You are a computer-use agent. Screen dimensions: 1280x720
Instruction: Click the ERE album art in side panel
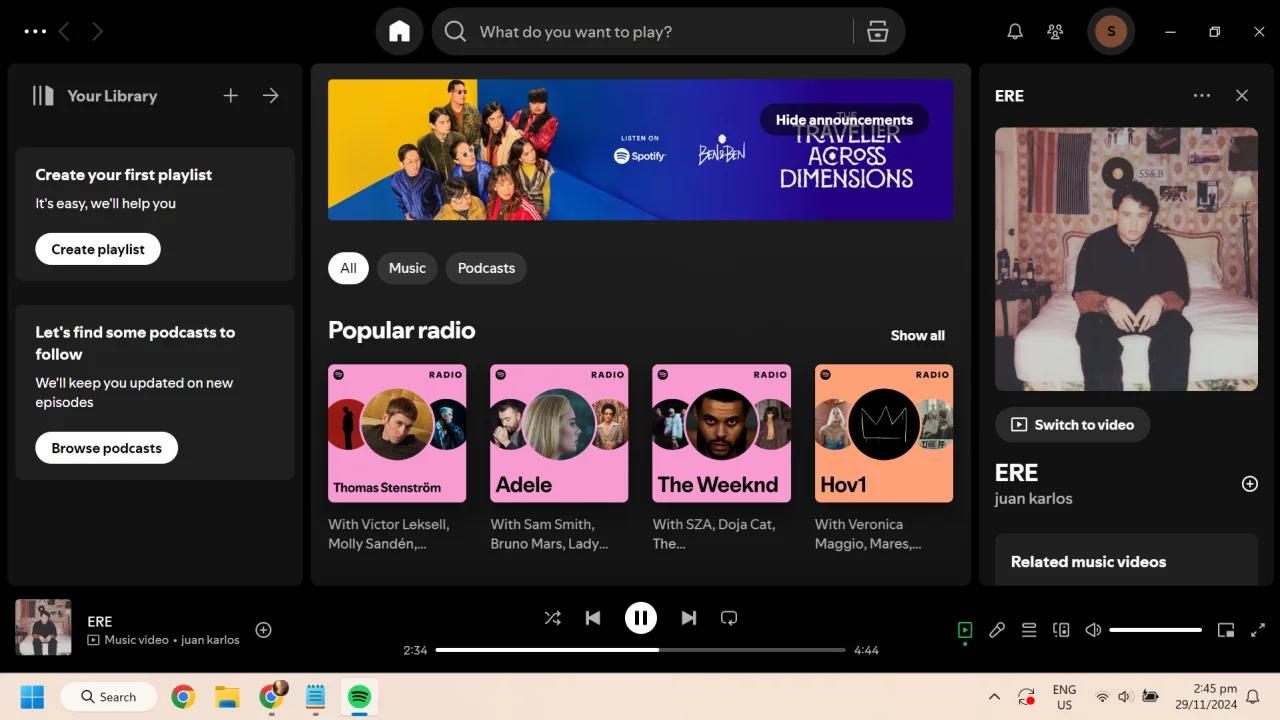pyautogui.click(x=1126, y=259)
